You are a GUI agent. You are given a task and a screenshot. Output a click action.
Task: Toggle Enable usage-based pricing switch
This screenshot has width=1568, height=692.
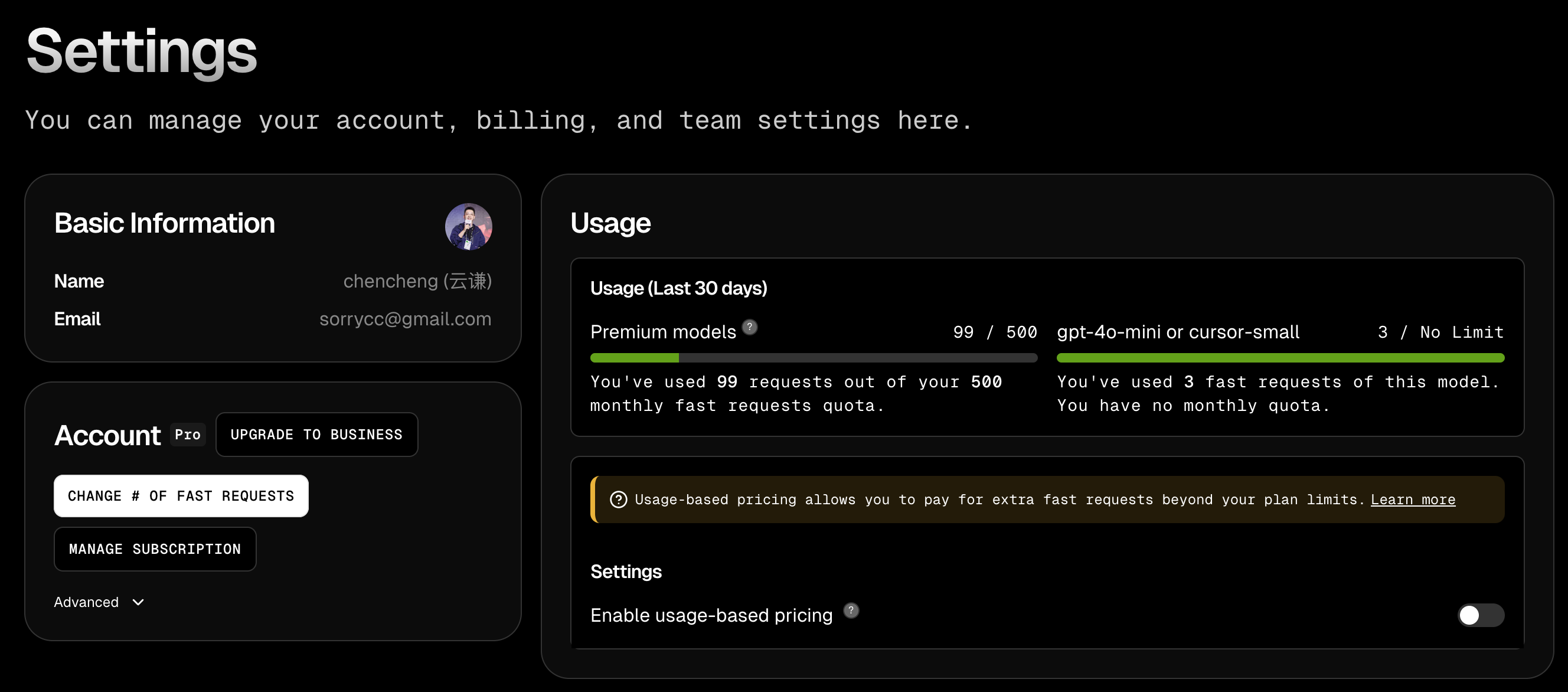pos(1481,615)
